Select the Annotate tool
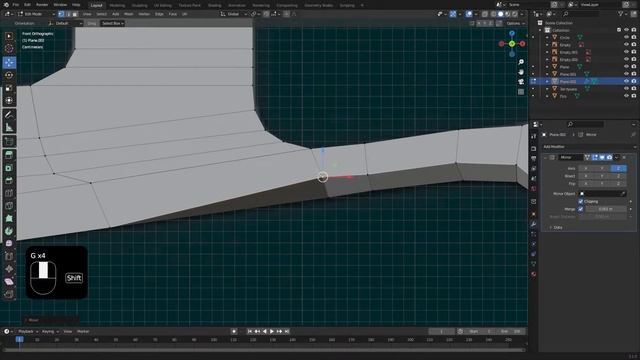This screenshot has width=640, height=360. coord(9,115)
